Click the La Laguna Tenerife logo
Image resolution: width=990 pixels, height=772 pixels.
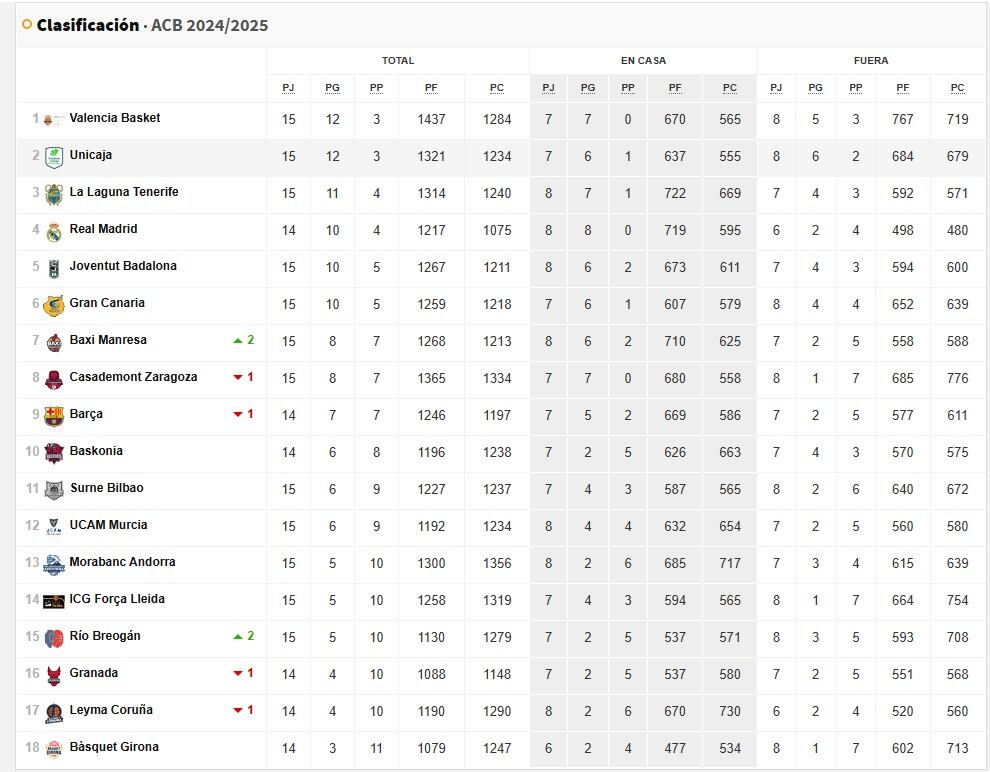coord(54,194)
